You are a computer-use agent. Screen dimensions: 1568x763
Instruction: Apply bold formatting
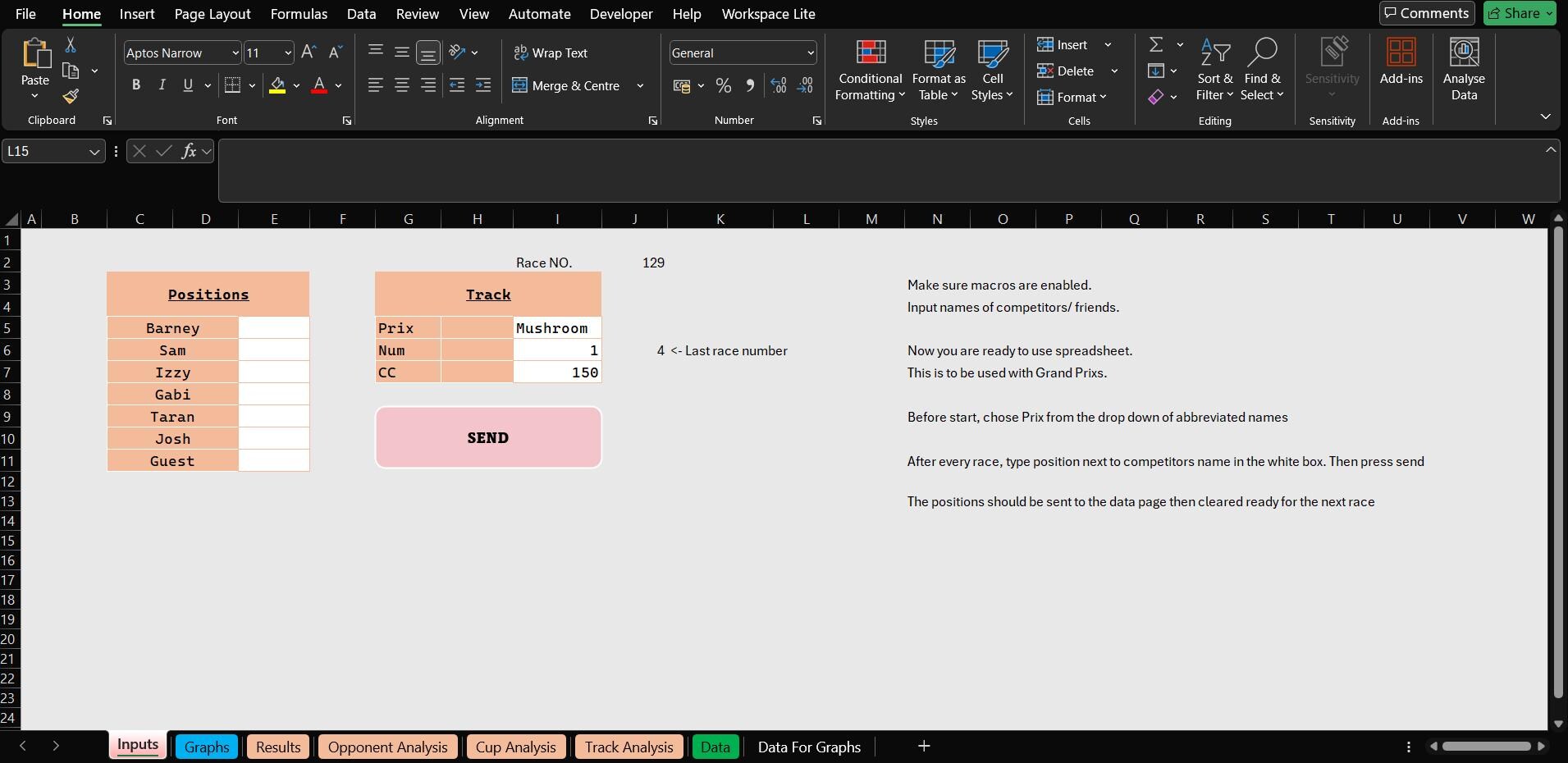(x=135, y=85)
